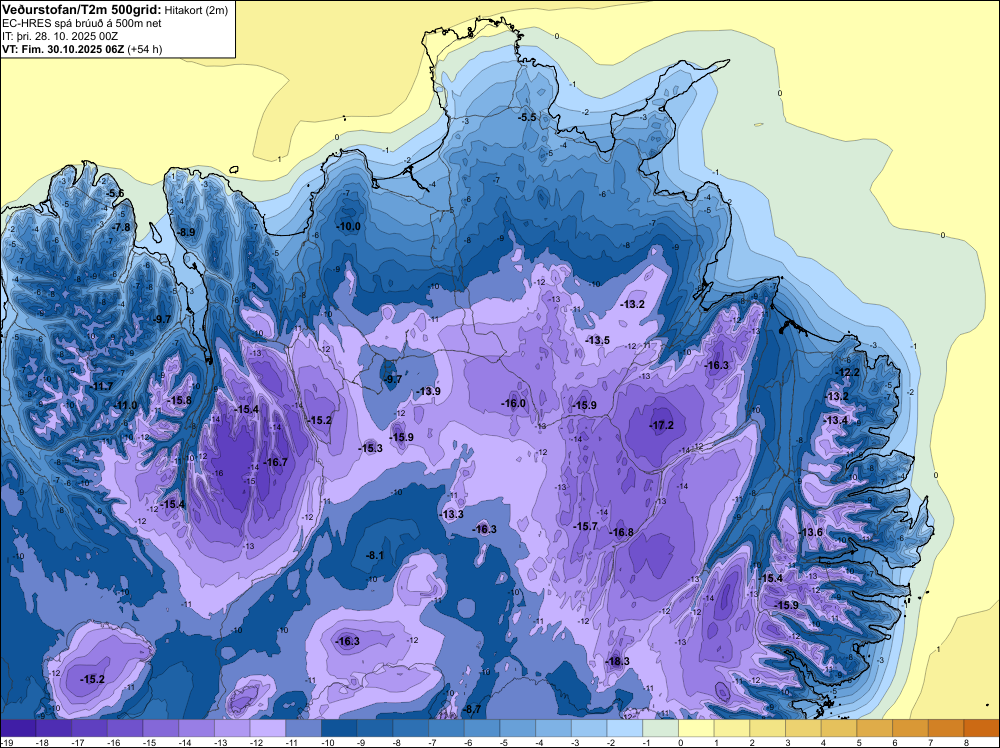Click the legend swatch above the -6 label
This screenshot has width=1000, height=748.
[x=482, y=728]
